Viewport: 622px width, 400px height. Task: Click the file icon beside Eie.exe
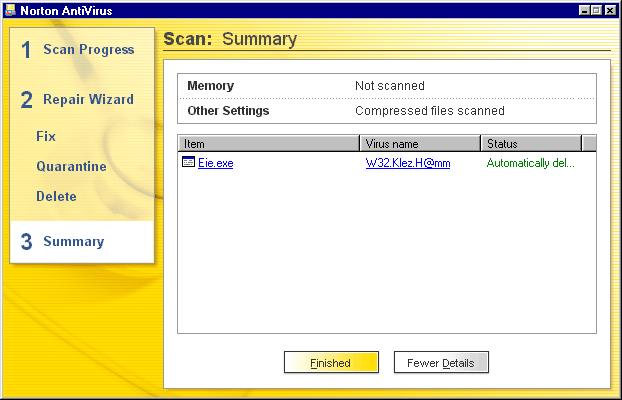tap(188, 162)
